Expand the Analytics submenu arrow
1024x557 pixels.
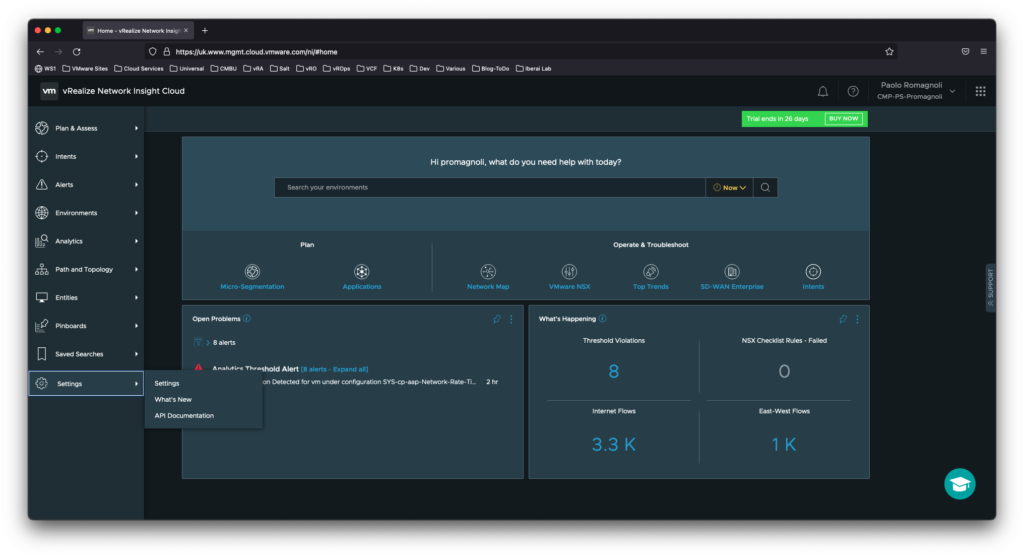136,241
